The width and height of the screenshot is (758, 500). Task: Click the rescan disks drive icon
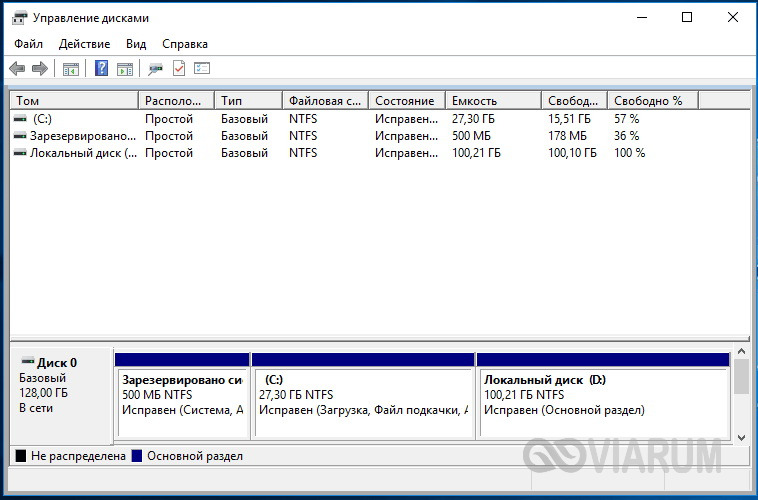[x=155, y=69]
